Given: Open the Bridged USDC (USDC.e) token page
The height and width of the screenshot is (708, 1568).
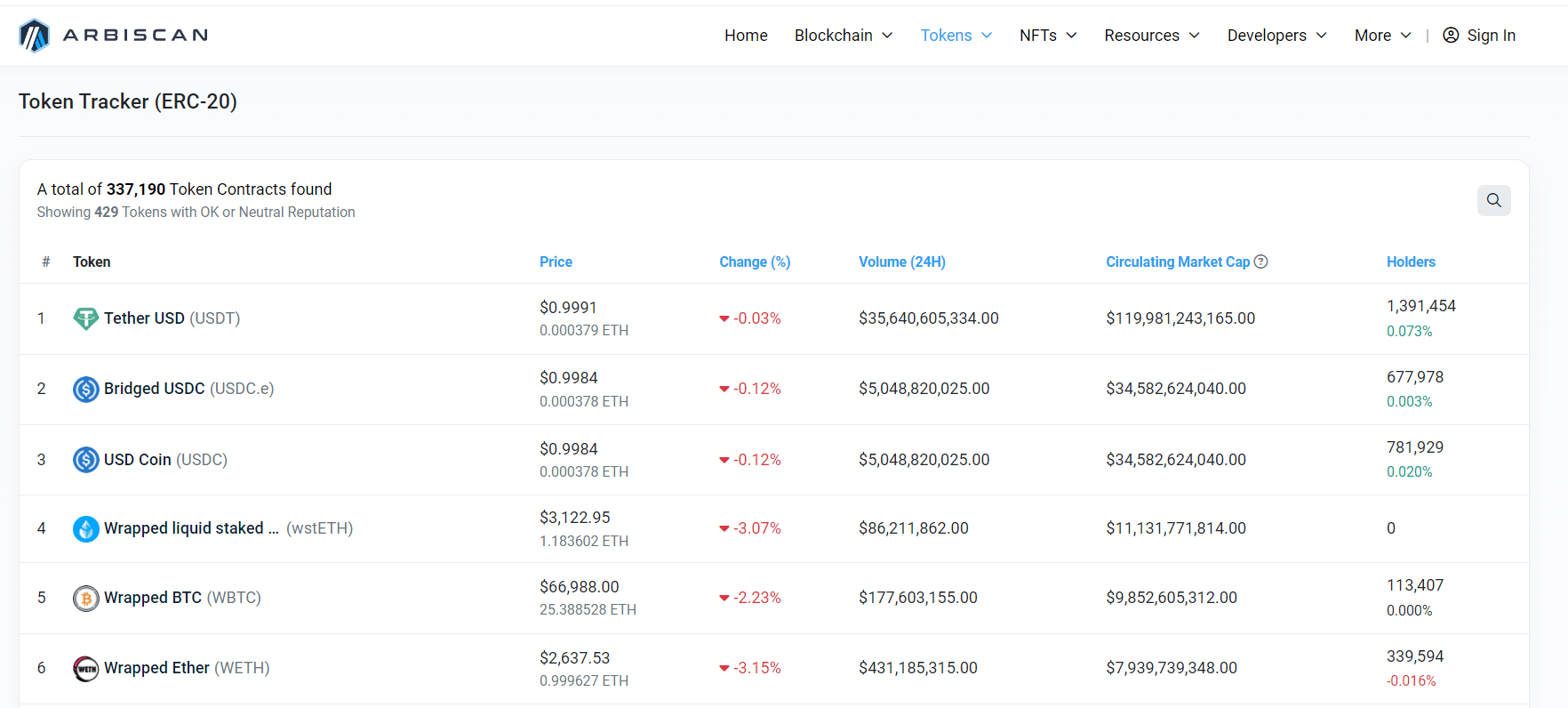Looking at the screenshot, I should (x=188, y=389).
